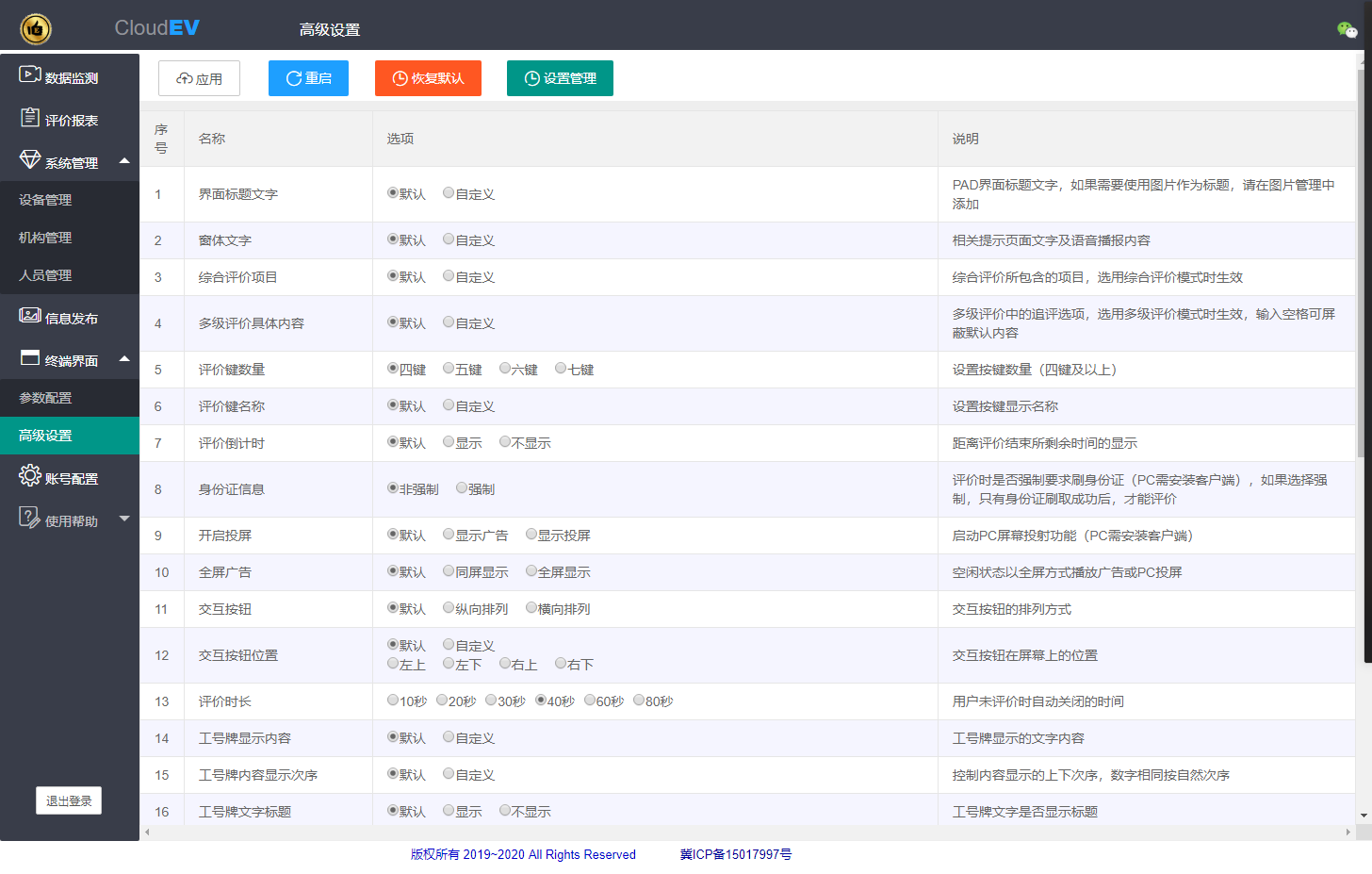Click the CloudEV thumbs-up logo icon
Image resolution: width=1372 pixels, height=874 pixels.
(36, 29)
